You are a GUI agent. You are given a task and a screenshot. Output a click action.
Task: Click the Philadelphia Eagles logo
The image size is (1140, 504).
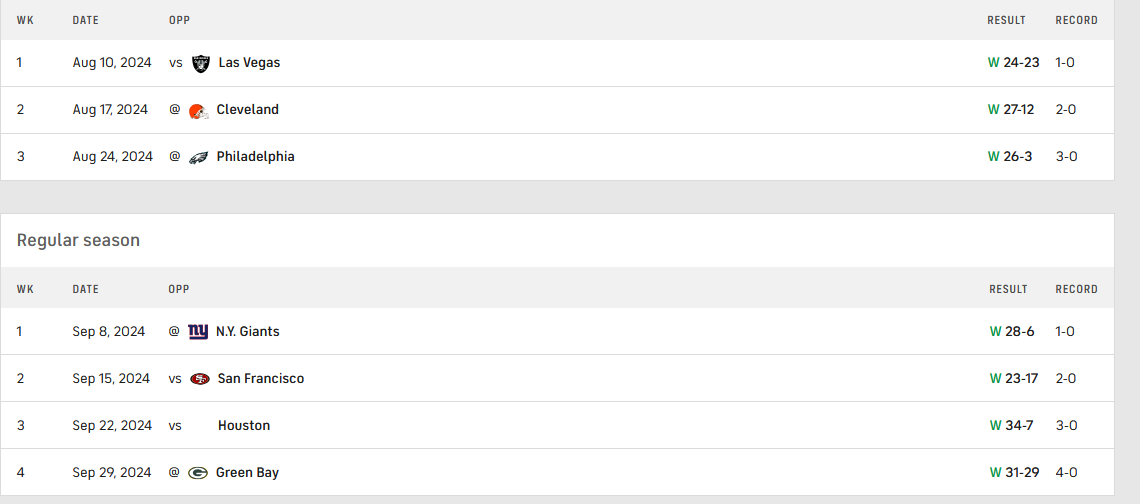tap(198, 157)
